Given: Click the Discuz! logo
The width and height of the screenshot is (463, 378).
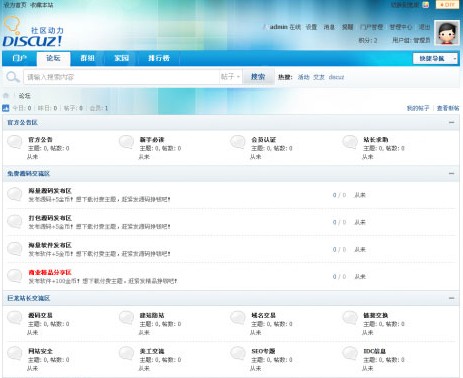Looking at the screenshot, I should click(x=33, y=32).
